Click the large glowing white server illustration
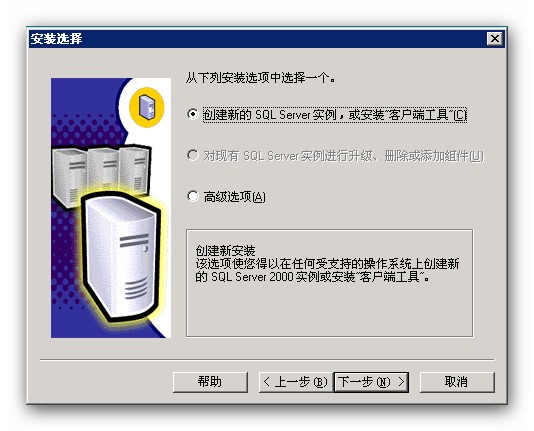Image resolution: width=534 pixels, height=431 pixels. click(x=121, y=258)
